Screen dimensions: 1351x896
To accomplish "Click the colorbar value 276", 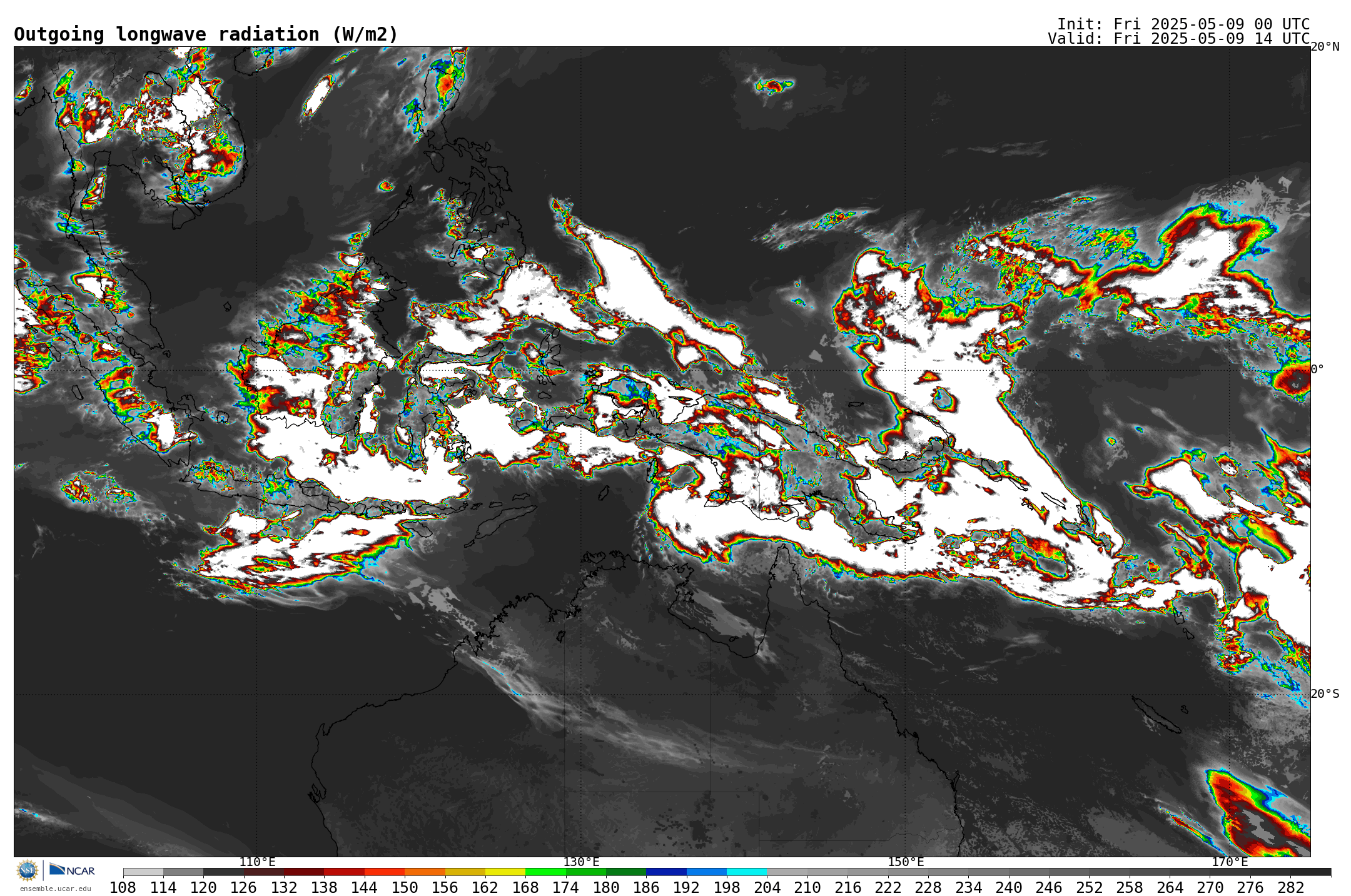I will click(x=1250, y=887).
